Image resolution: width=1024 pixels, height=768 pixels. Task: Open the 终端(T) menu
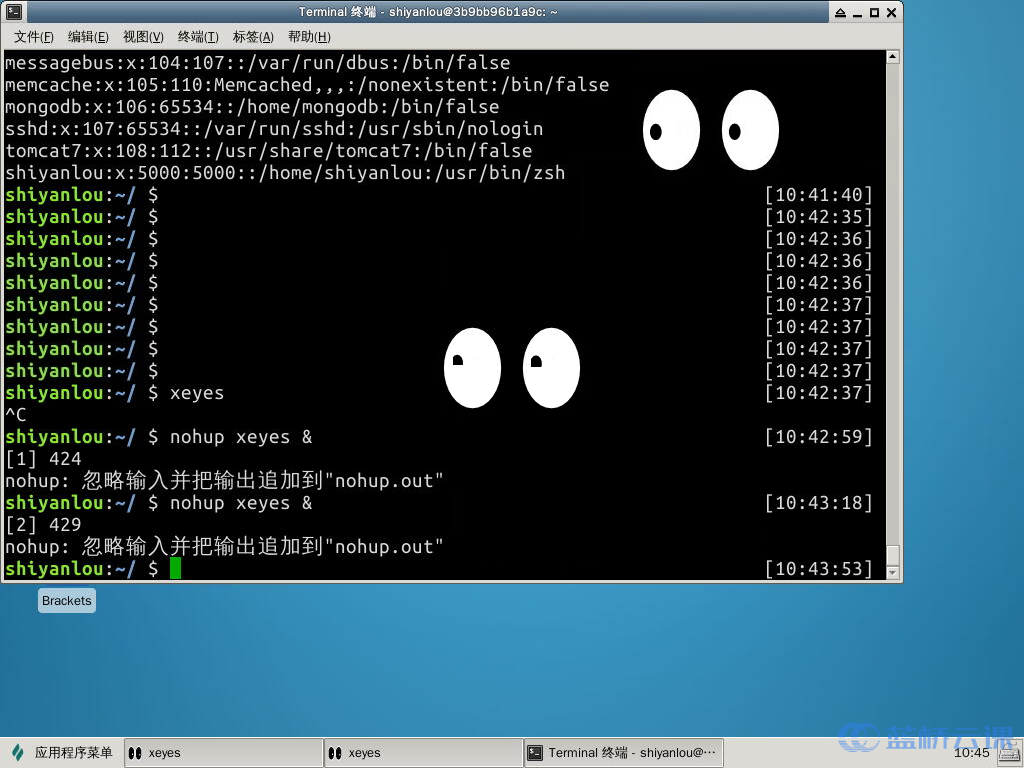point(196,37)
